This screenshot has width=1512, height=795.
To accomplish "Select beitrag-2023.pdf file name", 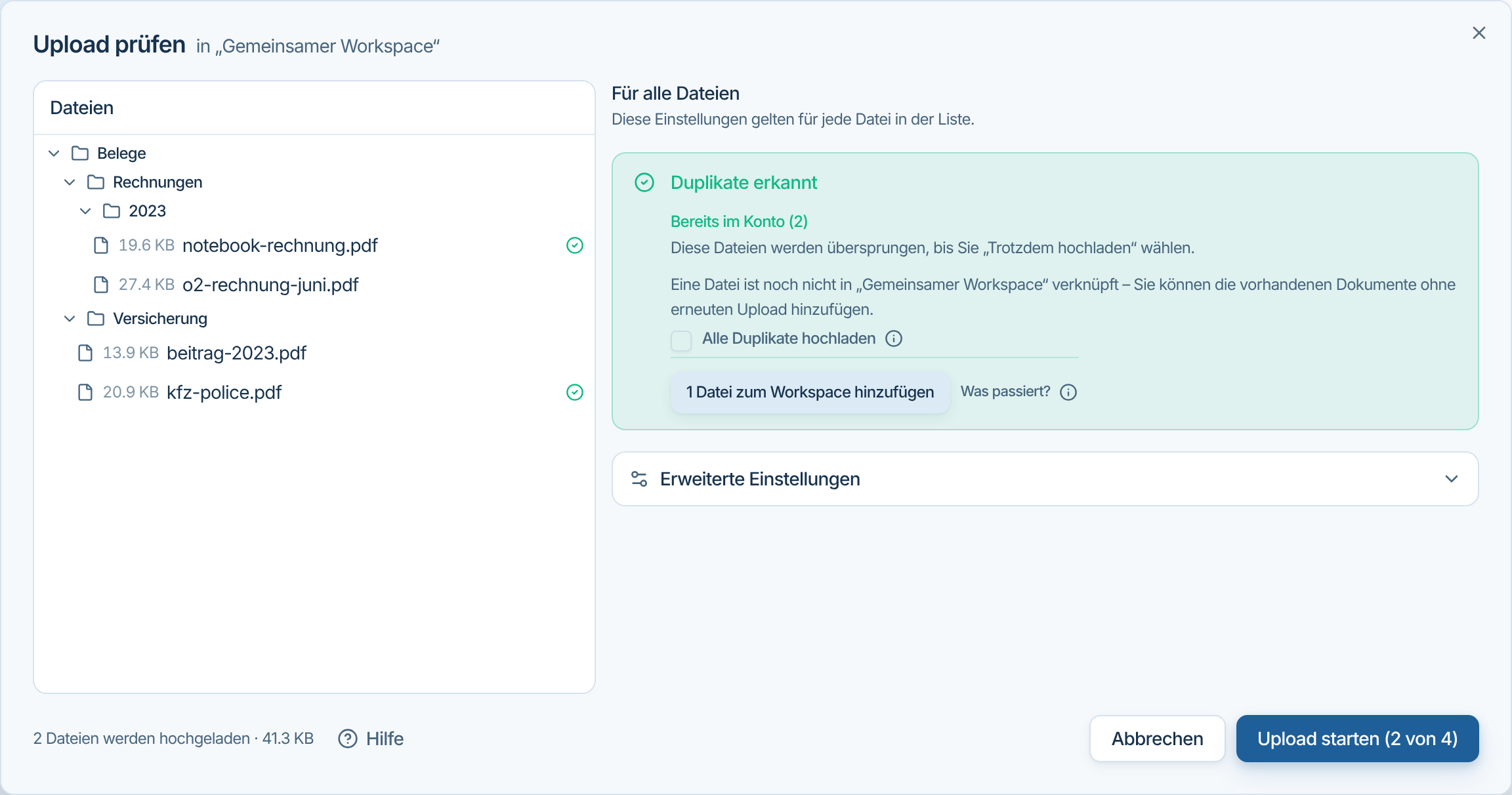I will [236, 353].
